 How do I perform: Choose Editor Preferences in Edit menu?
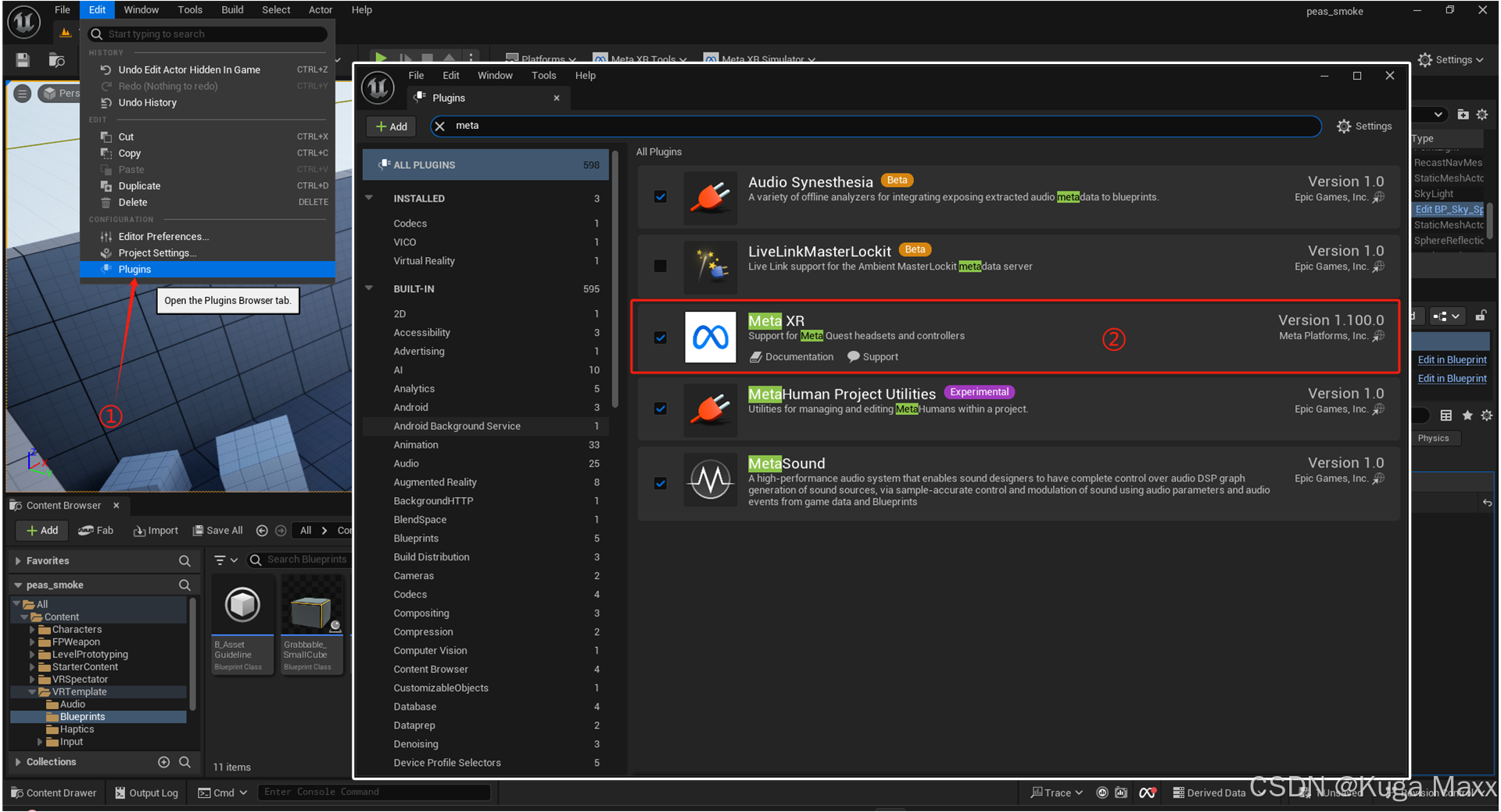click(208, 236)
